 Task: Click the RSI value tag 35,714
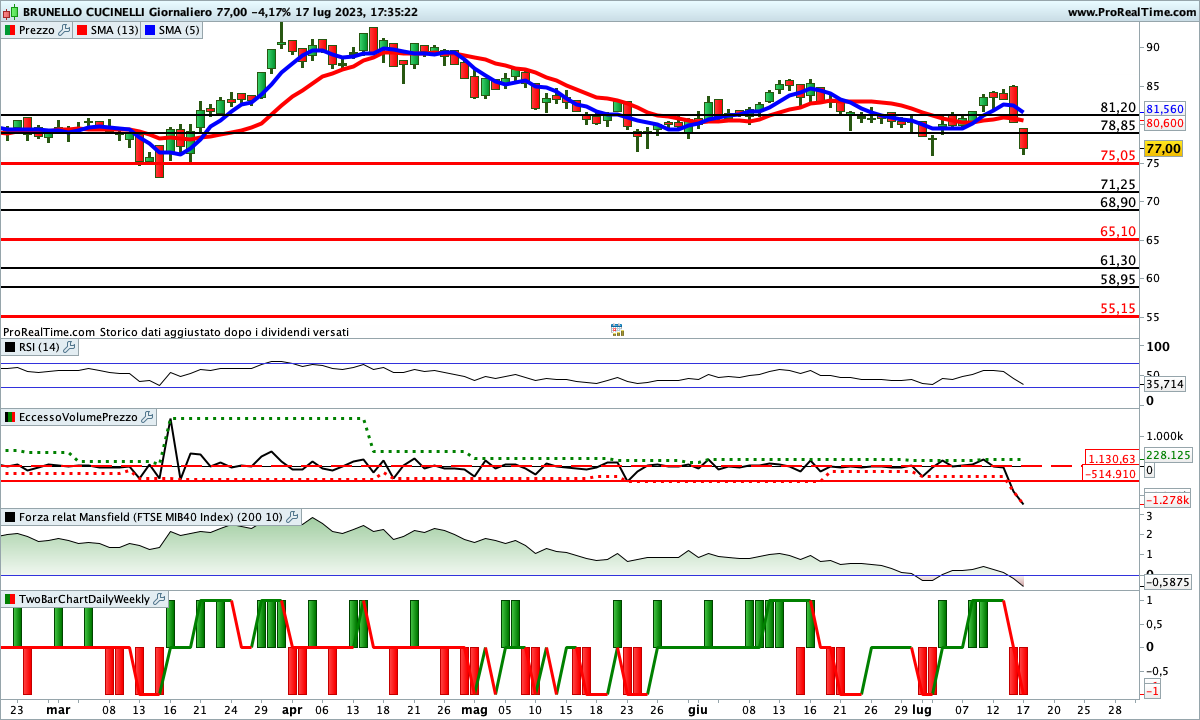(x=1165, y=384)
